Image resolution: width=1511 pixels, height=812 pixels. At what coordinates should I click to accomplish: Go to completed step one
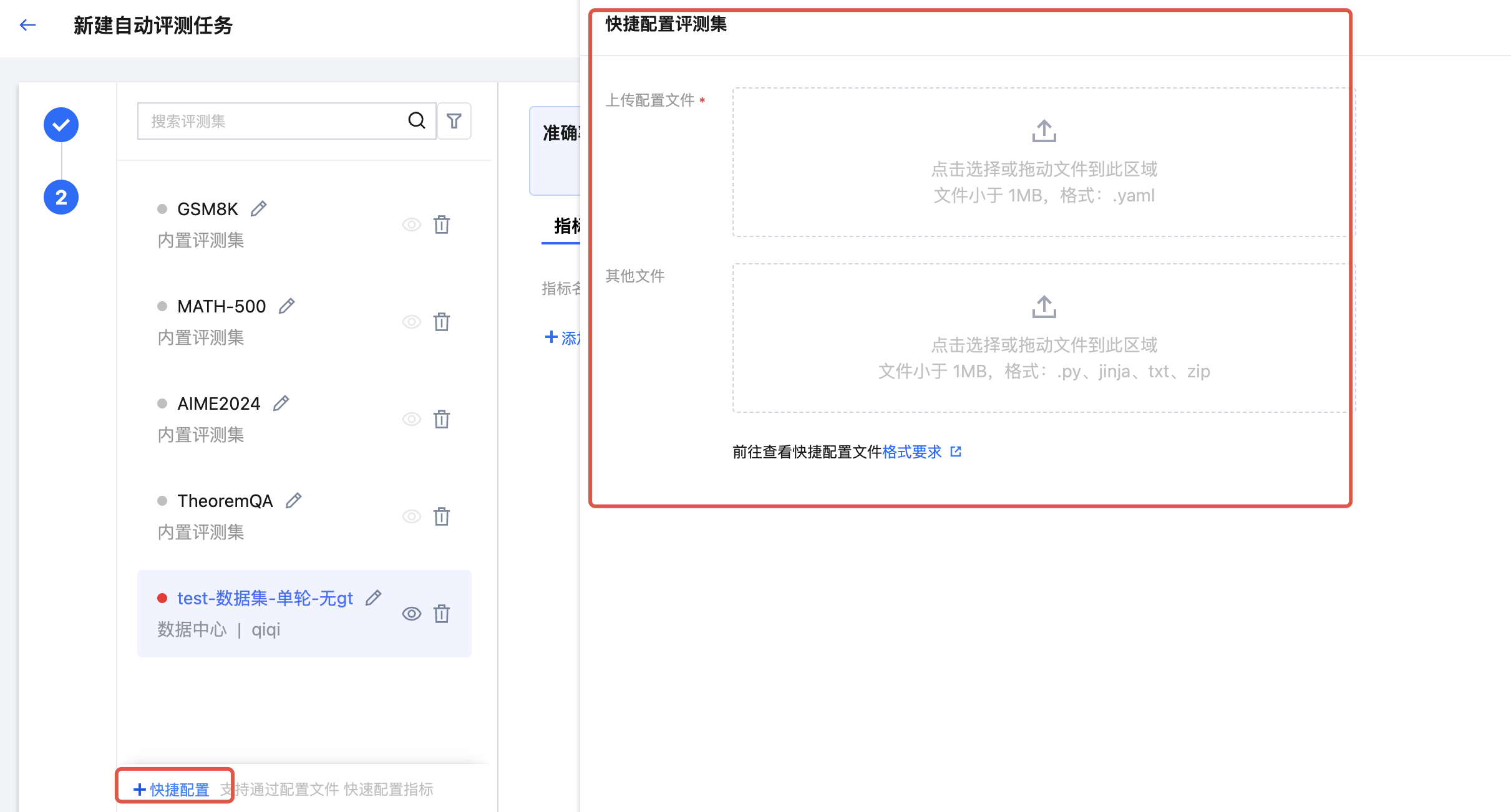pos(61,125)
